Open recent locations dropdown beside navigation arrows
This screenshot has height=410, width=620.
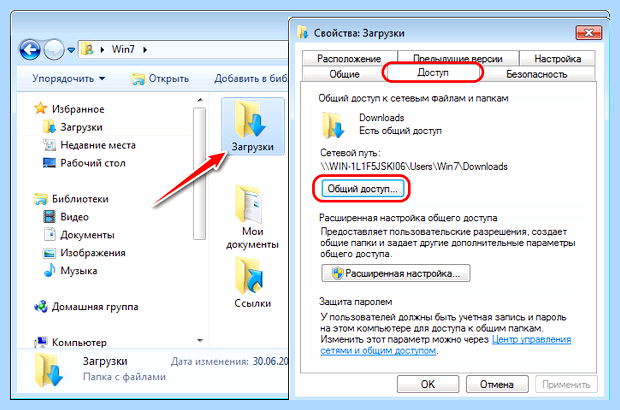tap(71, 50)
